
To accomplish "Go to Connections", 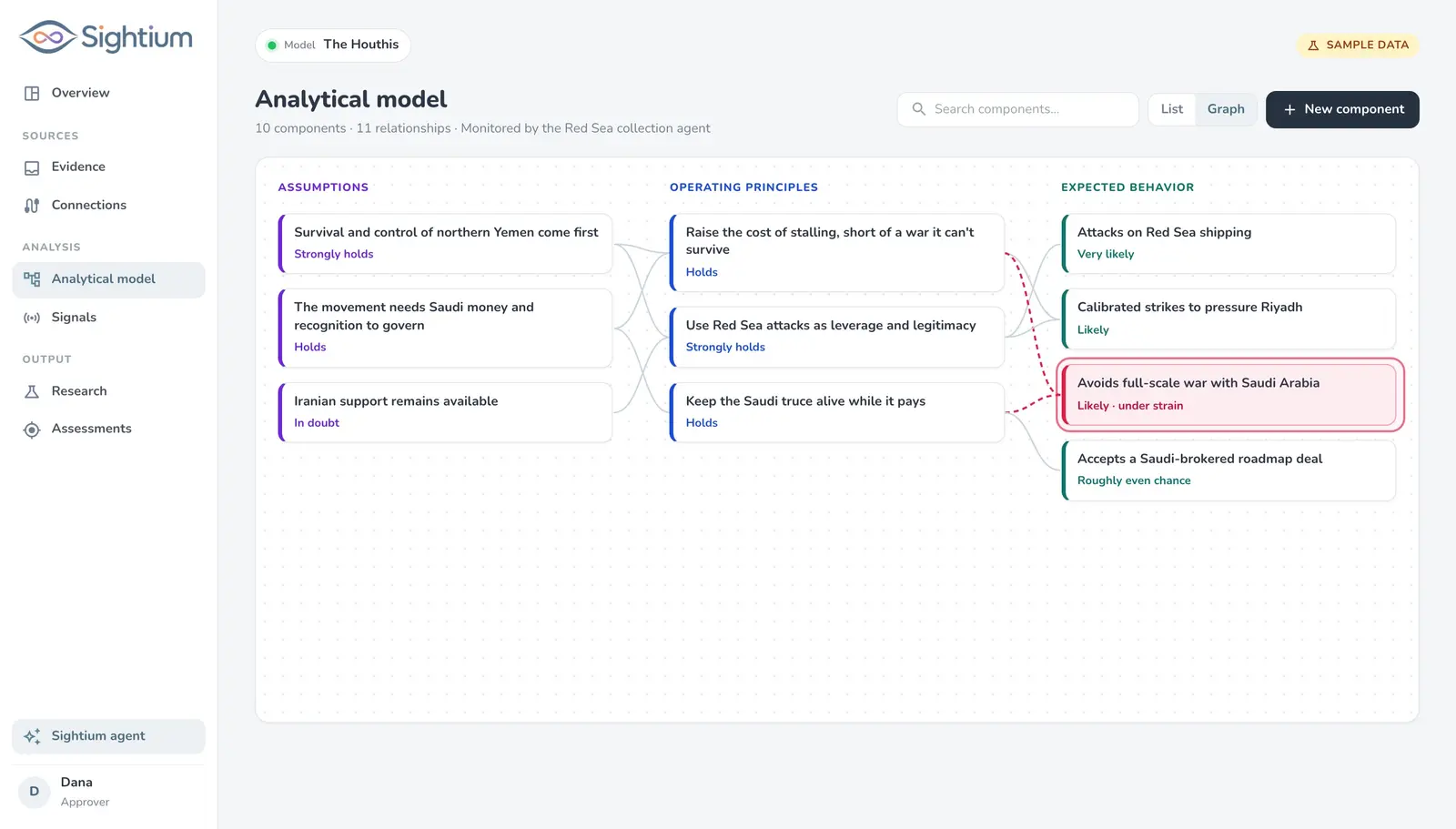I will pyautogui.click(x=108, y=206).
